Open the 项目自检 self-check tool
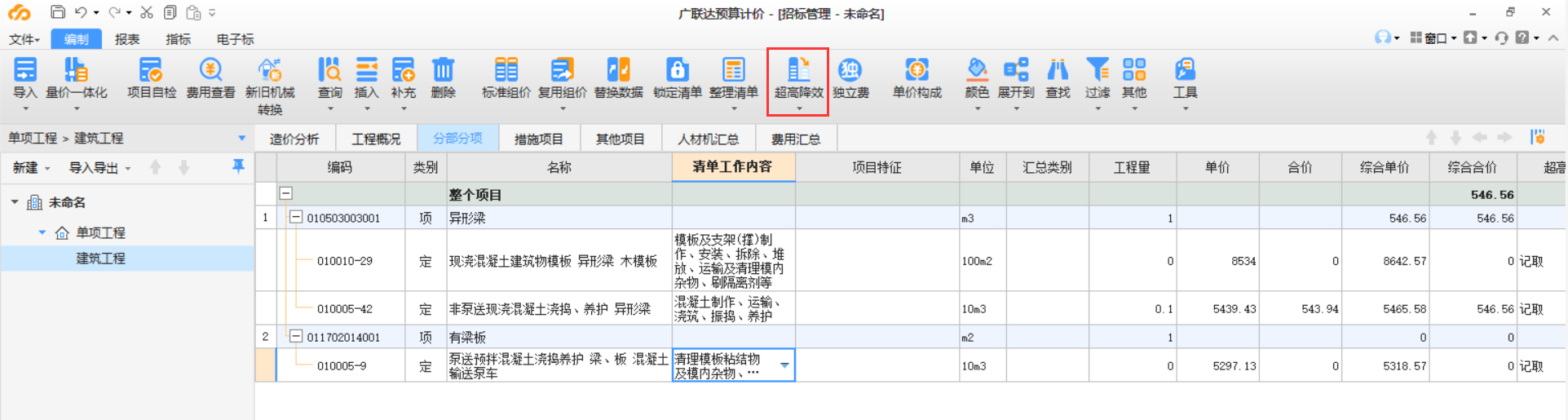The width and height of the screenshot is (1568, 420). (x=151, y=71)
